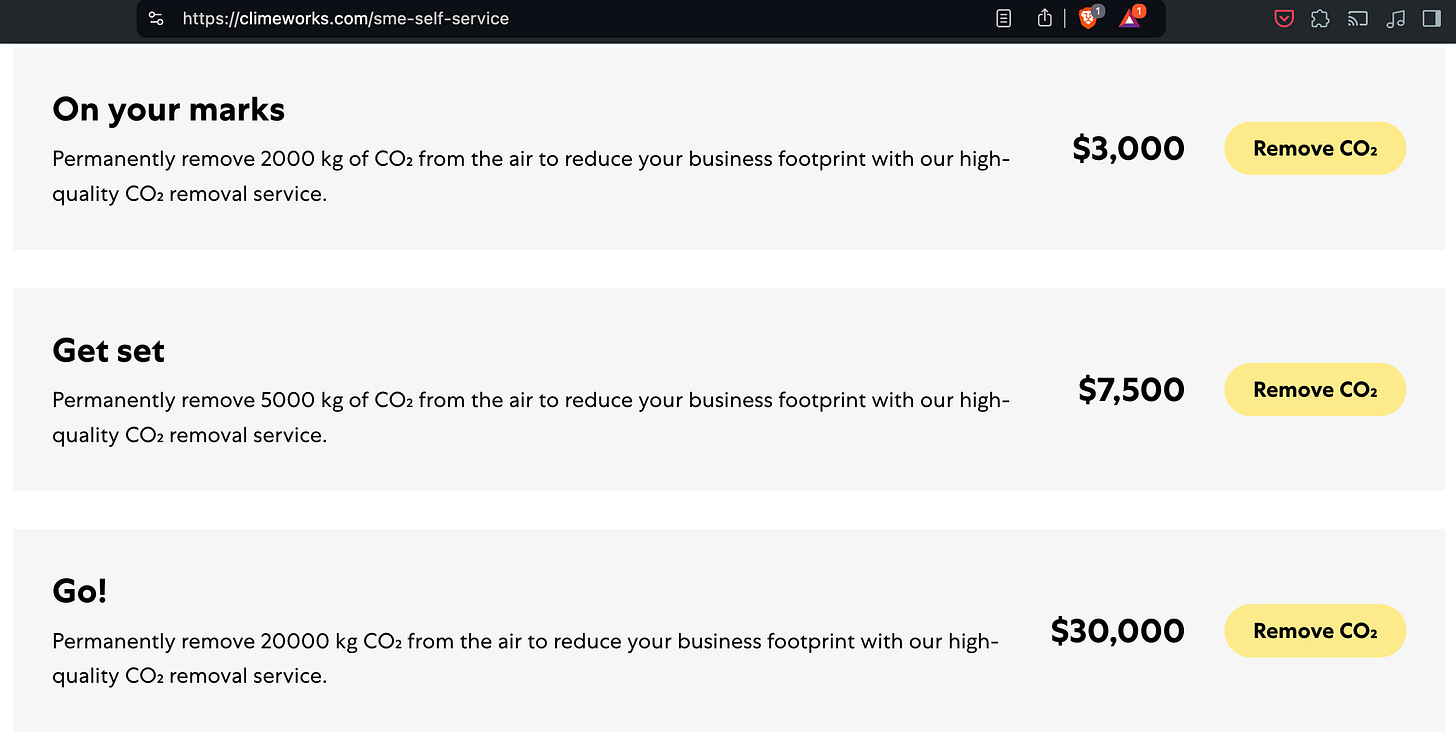Click the climeworks.com address bar URL
This screenshot has width=1456, height=744.
(346, 18)
